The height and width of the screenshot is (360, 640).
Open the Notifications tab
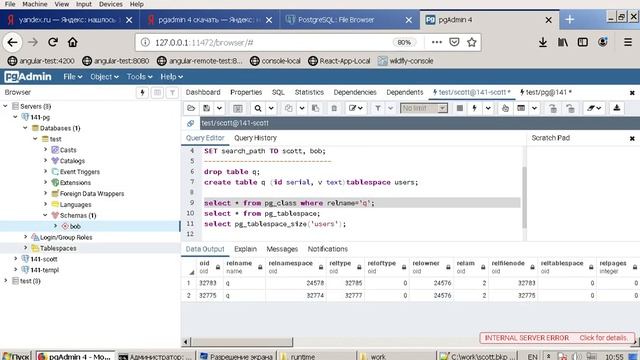[x=328, y=249]
